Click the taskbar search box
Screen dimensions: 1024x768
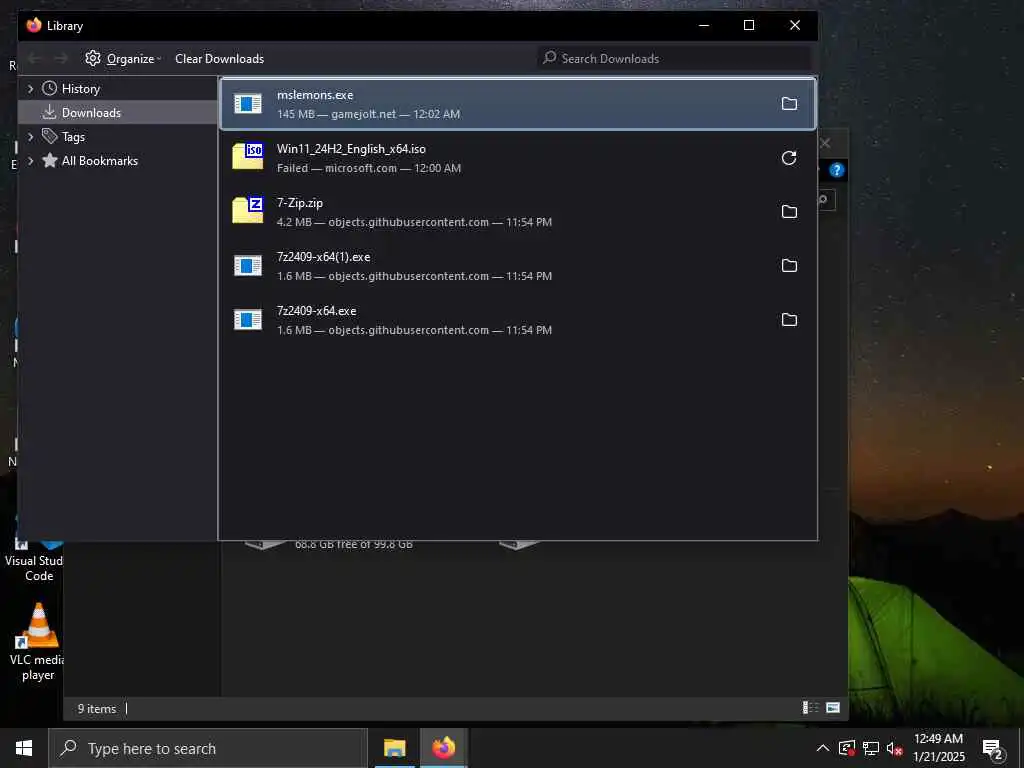click(208, 748)
